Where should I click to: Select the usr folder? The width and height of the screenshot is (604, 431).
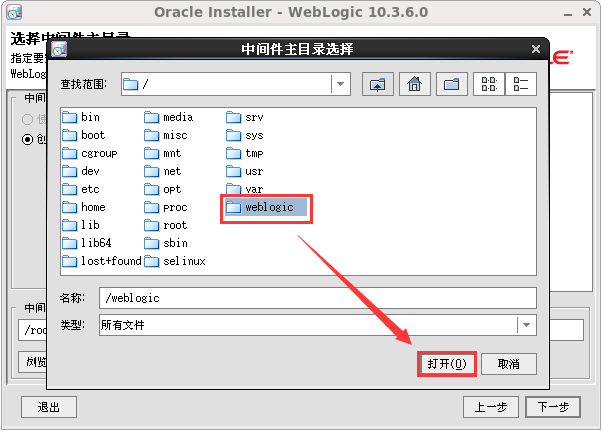tap(245, 171)
